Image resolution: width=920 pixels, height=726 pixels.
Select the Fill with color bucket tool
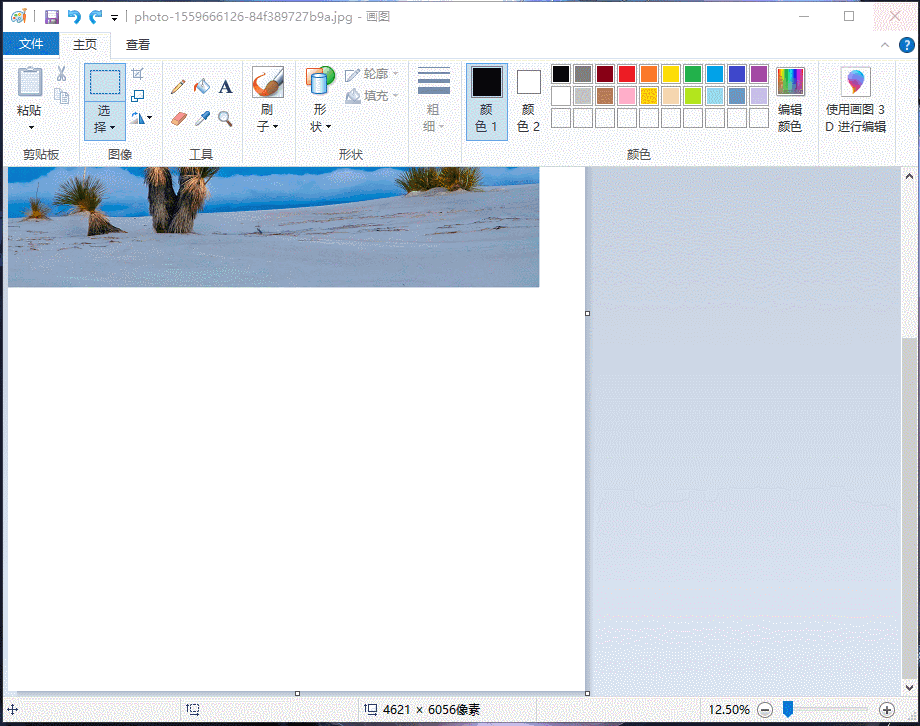point(202,87)
